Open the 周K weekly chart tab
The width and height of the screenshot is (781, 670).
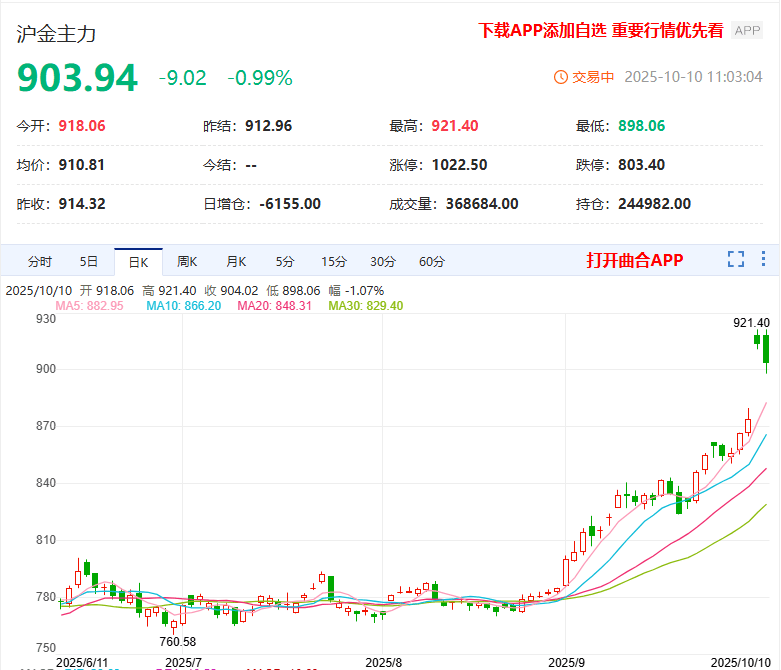click(187, 262)
